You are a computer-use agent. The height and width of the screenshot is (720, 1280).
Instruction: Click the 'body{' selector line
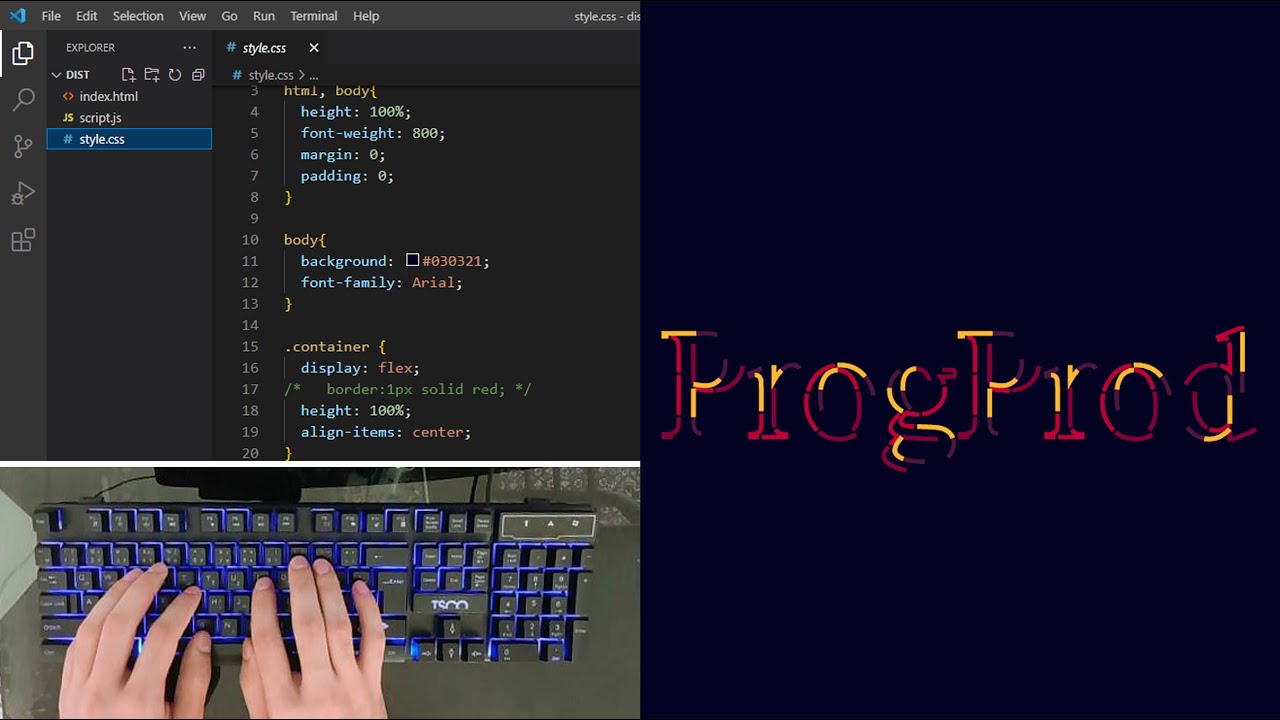pyautogui.click(x=305, y=240)
